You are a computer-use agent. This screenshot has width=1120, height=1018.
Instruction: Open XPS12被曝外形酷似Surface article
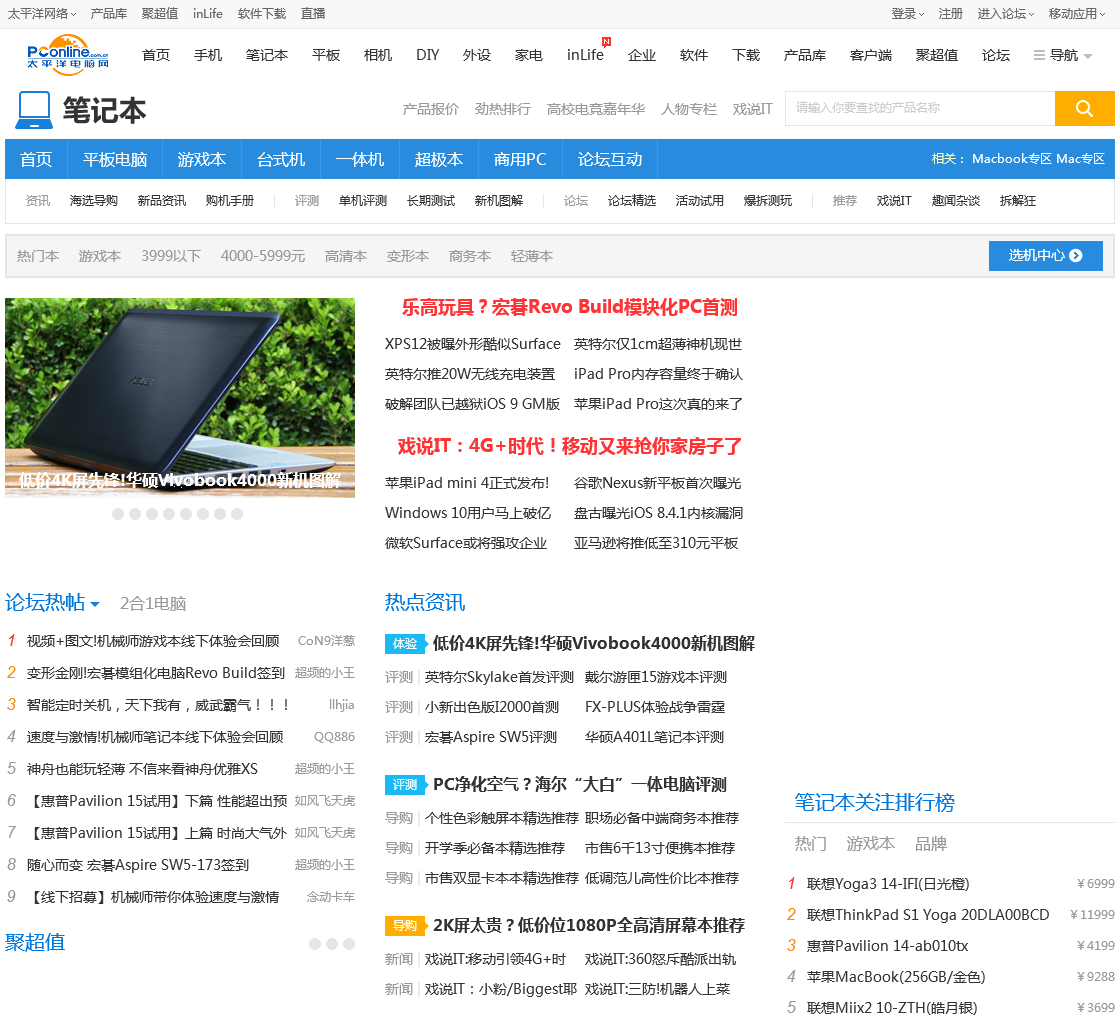tap(473, 344)
